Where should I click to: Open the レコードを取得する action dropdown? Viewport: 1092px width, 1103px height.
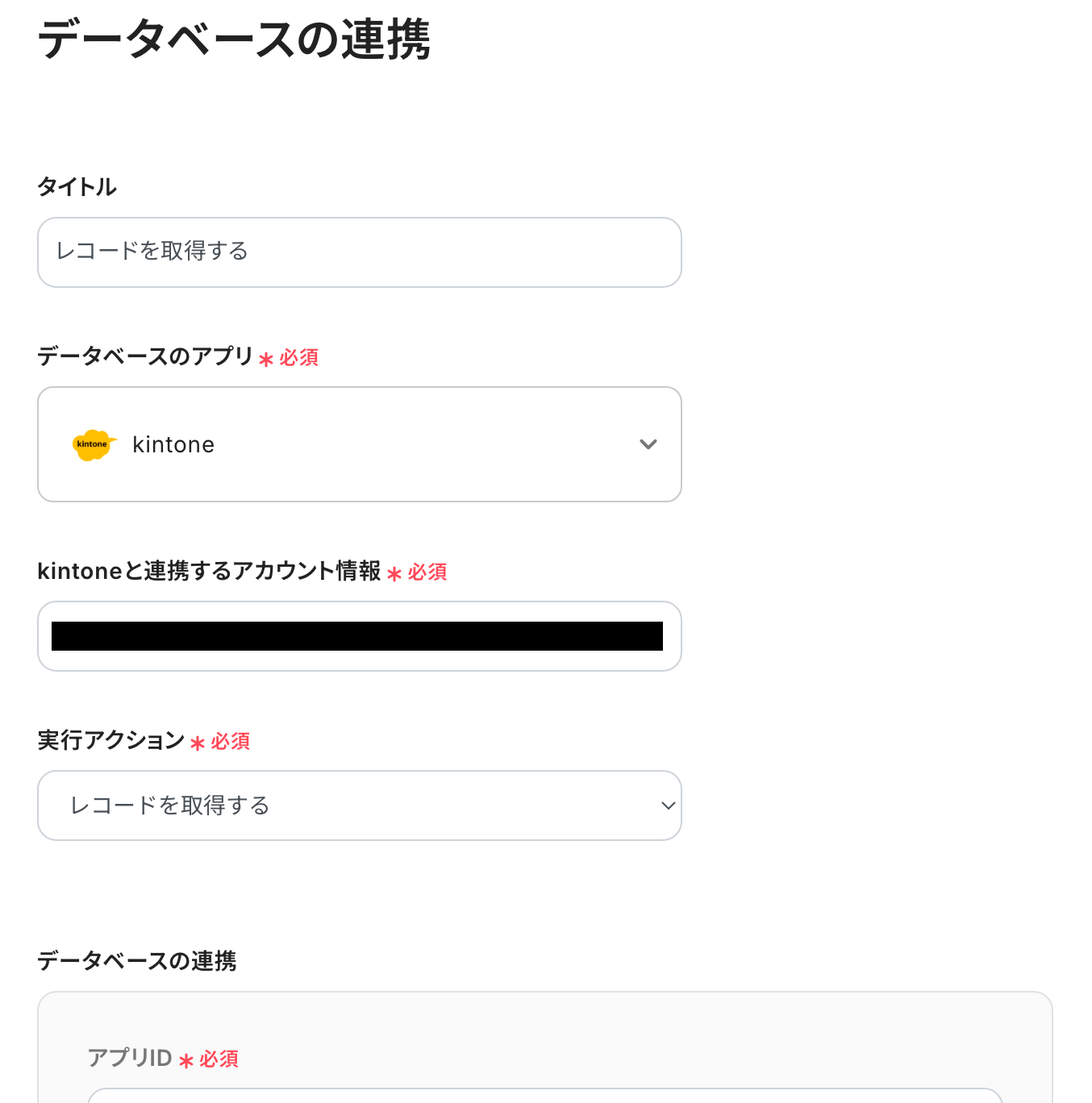(x=359, y=805)
